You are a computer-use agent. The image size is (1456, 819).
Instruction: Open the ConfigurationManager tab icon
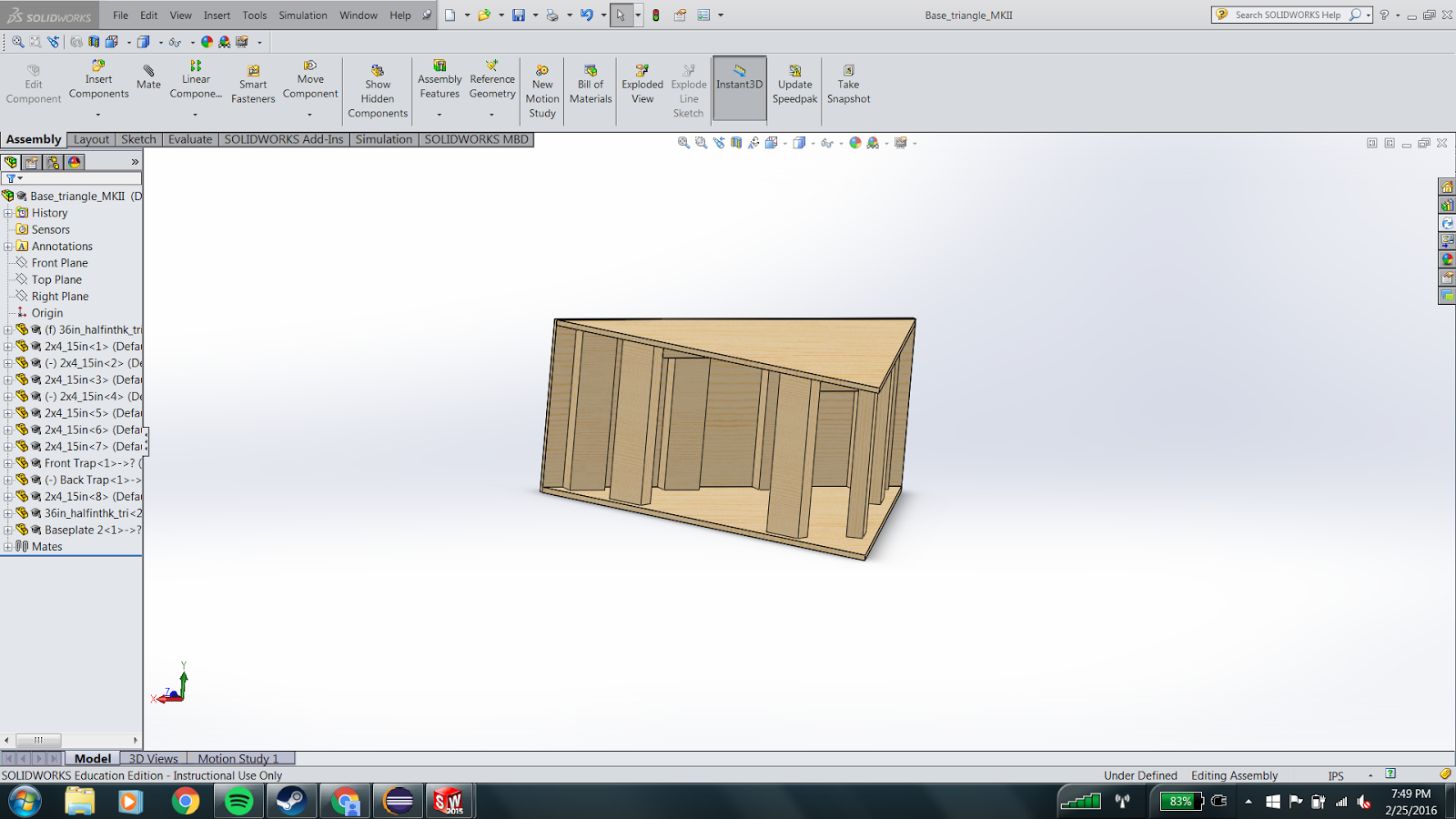click(53, 162)
